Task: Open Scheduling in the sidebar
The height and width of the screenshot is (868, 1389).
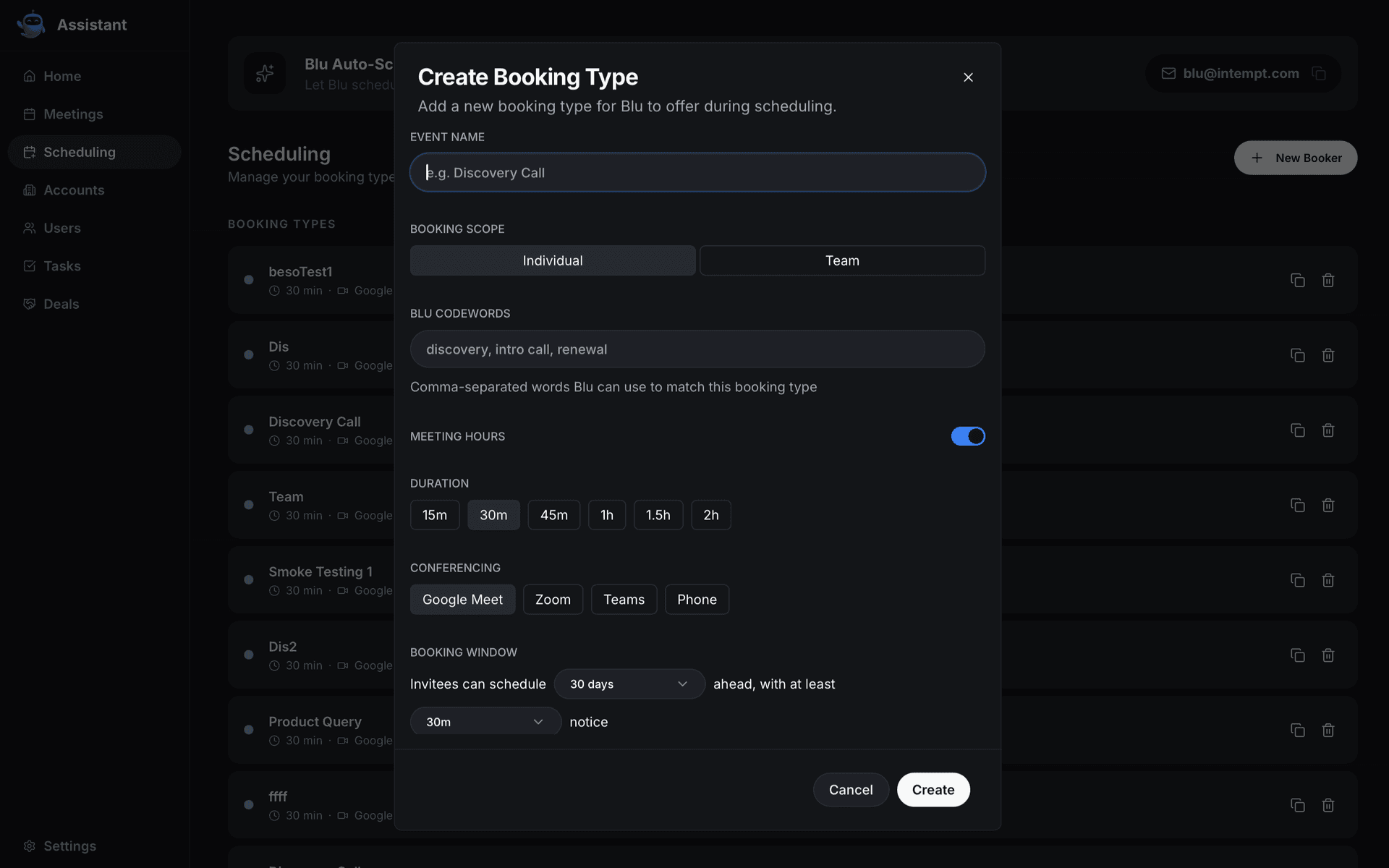Action: coord(94,152)
